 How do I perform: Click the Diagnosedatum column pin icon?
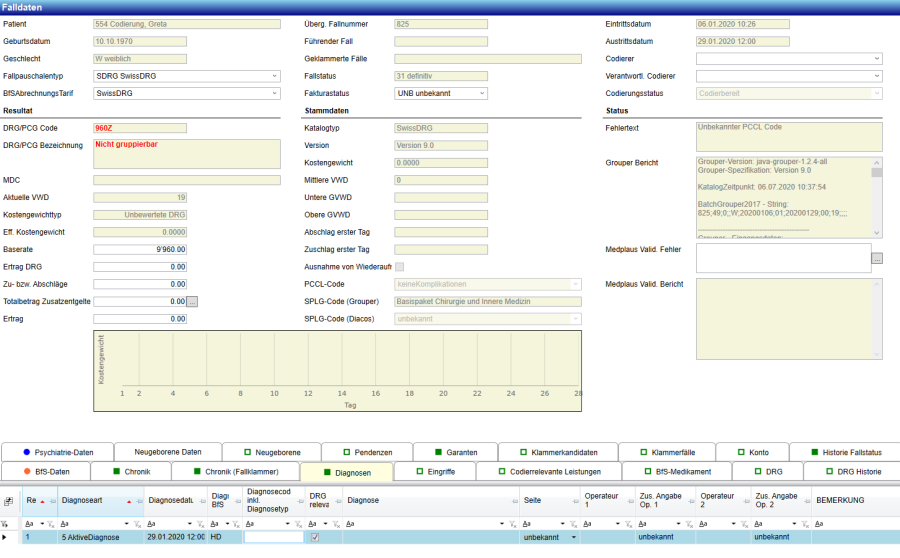point(201,501)
